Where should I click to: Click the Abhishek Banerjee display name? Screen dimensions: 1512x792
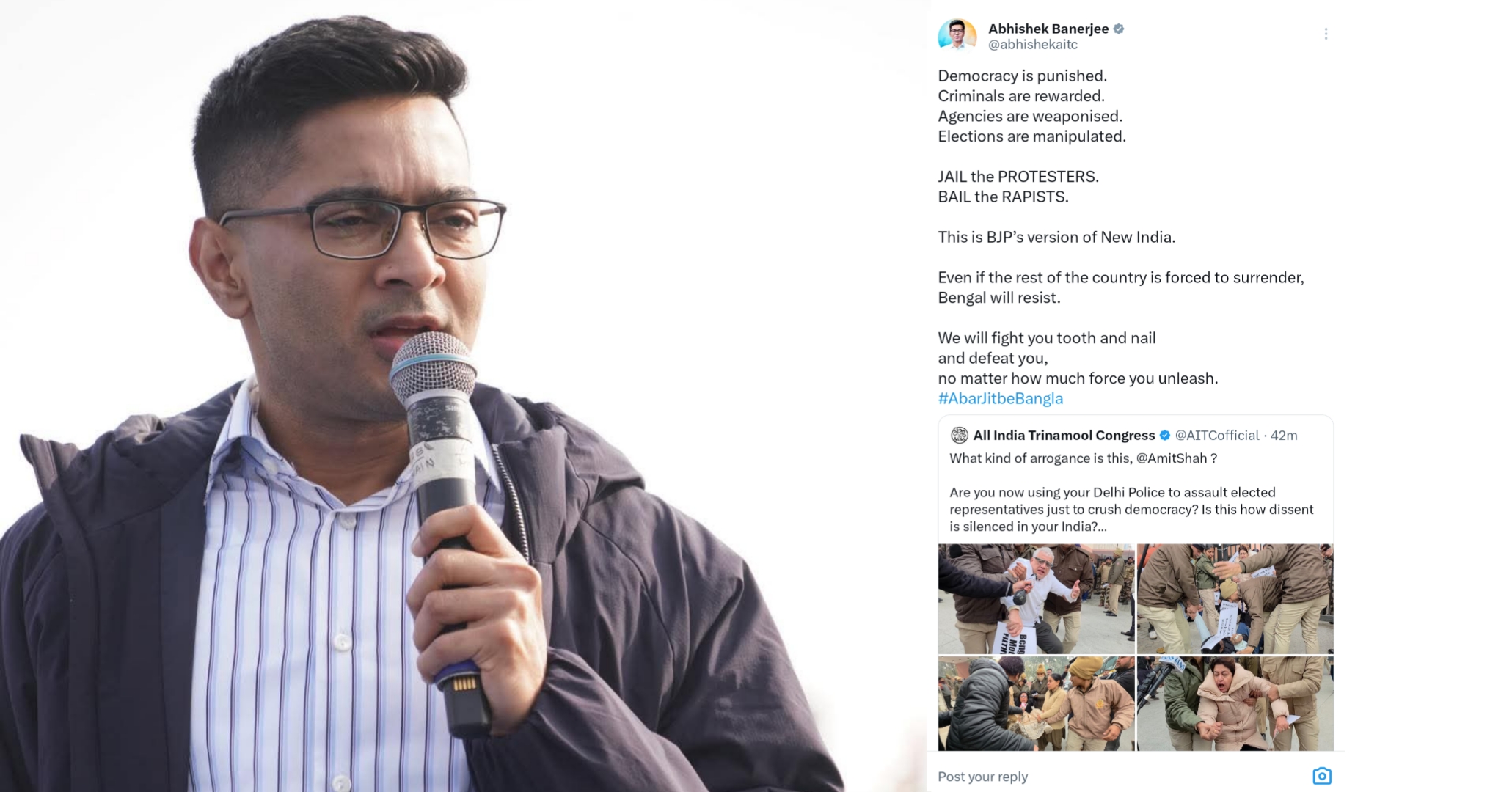pyautogui.click(x=1048, y=29)
